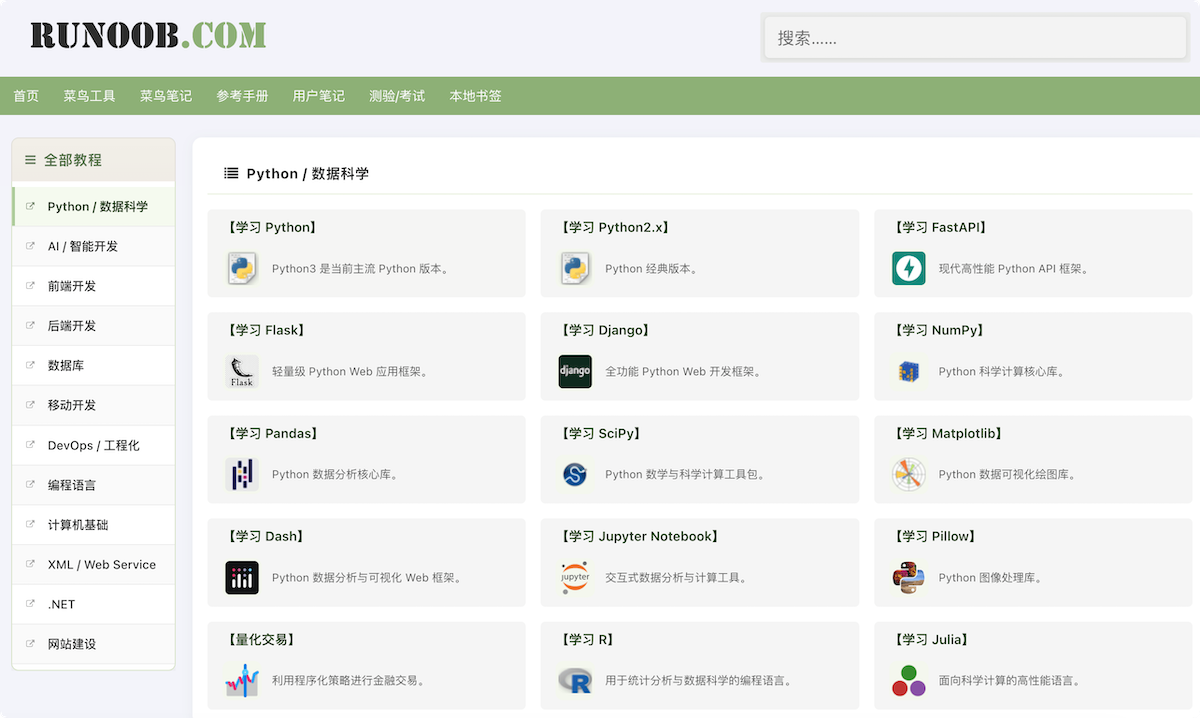The image size is (1200, 718).
Task: Click the Matplotlib logo icon
Action: [x=909, y=474]
